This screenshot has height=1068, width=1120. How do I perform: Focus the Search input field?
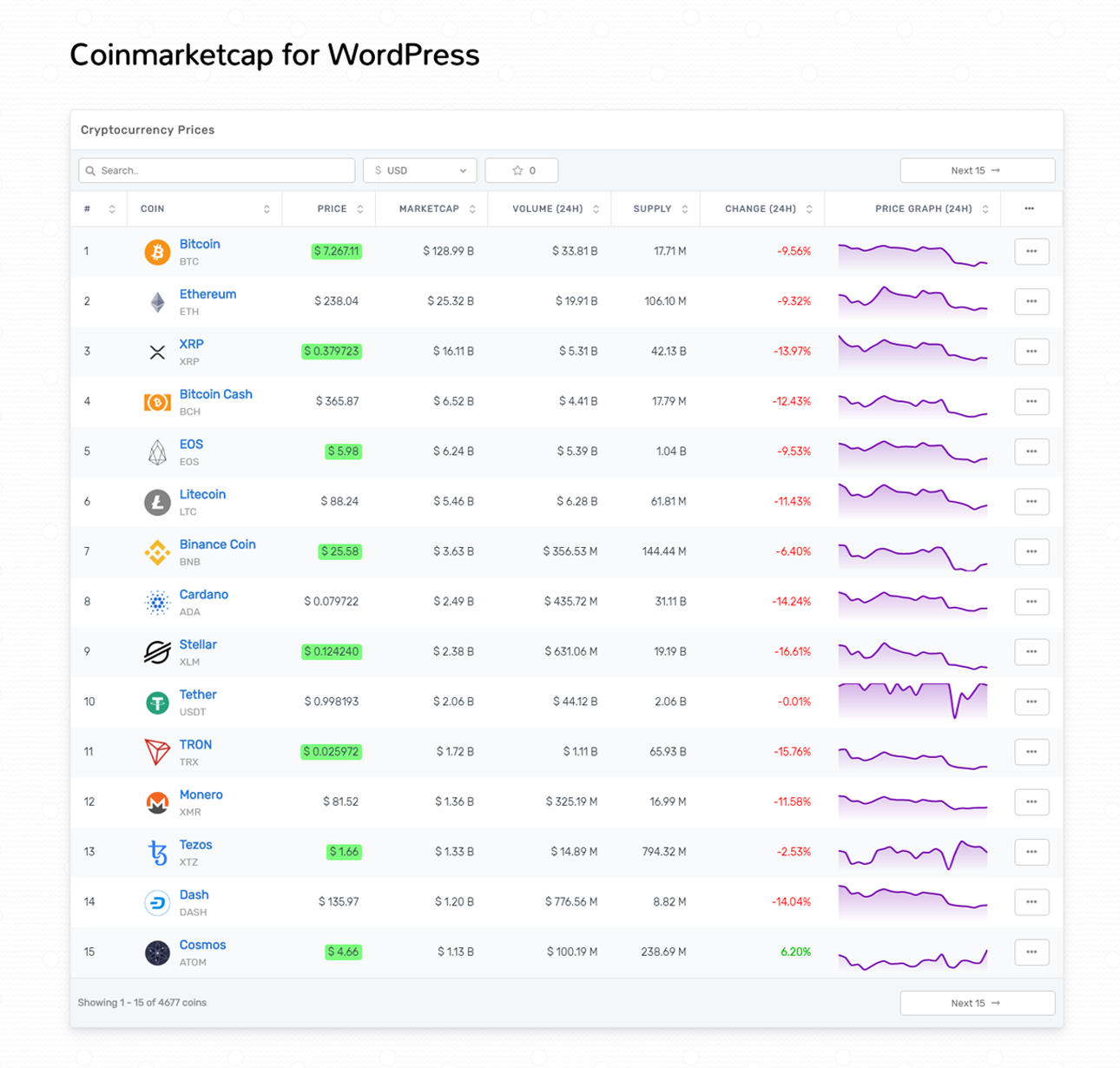click(x=217, y=170)
